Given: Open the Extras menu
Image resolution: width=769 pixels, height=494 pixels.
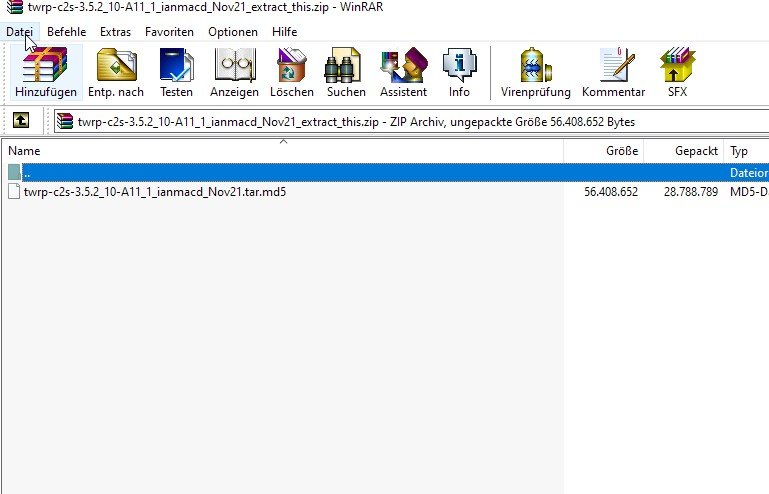Looking at the screenshot, I should [115, 32].
